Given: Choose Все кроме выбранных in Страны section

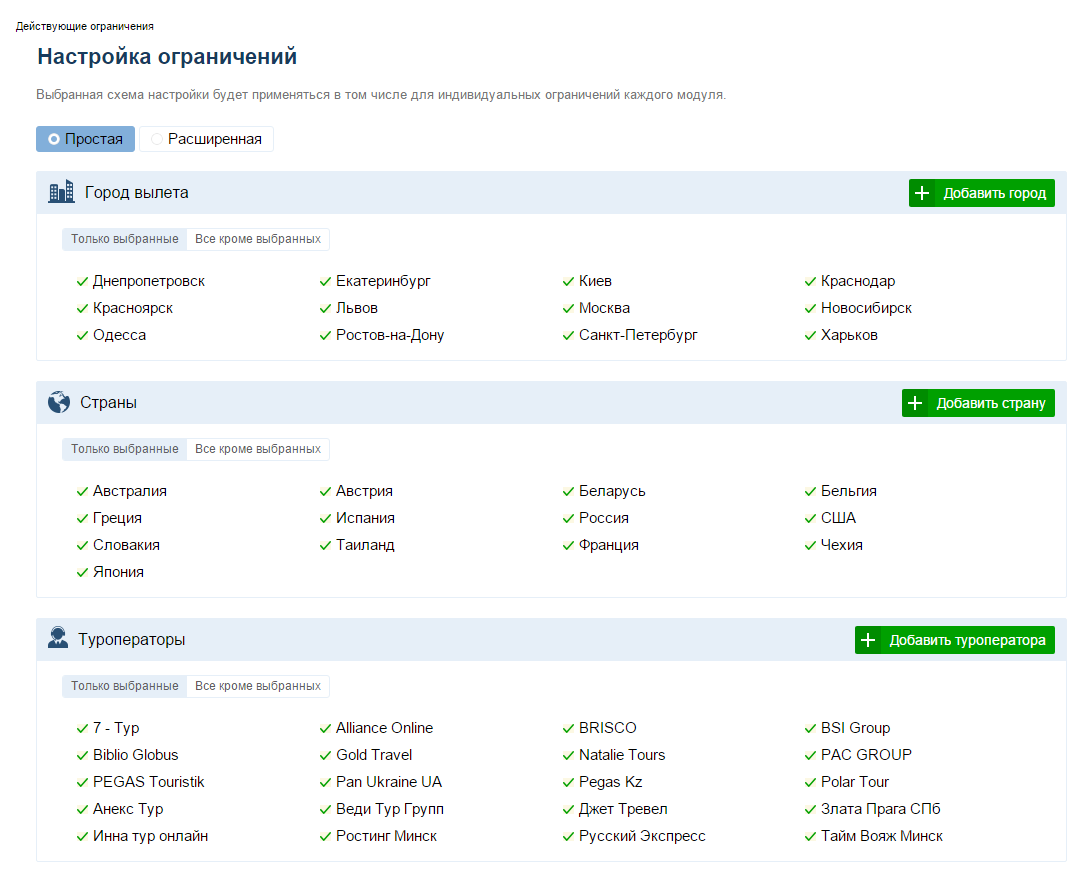Looking at the screenshot, I should 258,449.
